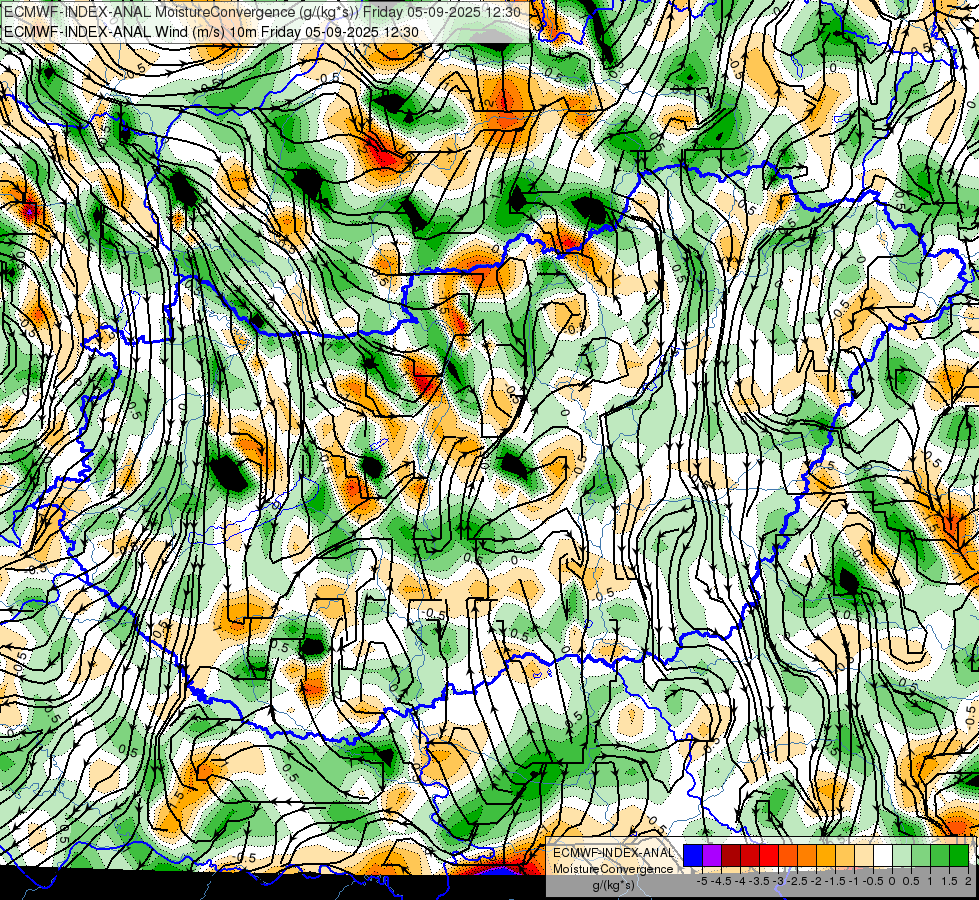
Task: Click the purple legend swatch
Action: point(712,855)
